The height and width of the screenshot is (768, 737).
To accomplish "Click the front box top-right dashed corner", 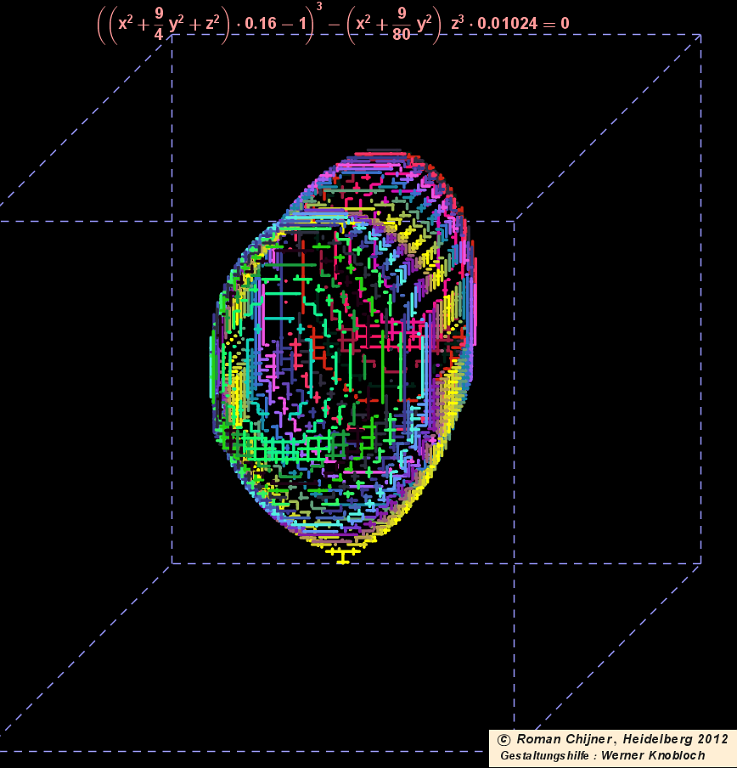I will pyautogui.click(x=515, y=221).
